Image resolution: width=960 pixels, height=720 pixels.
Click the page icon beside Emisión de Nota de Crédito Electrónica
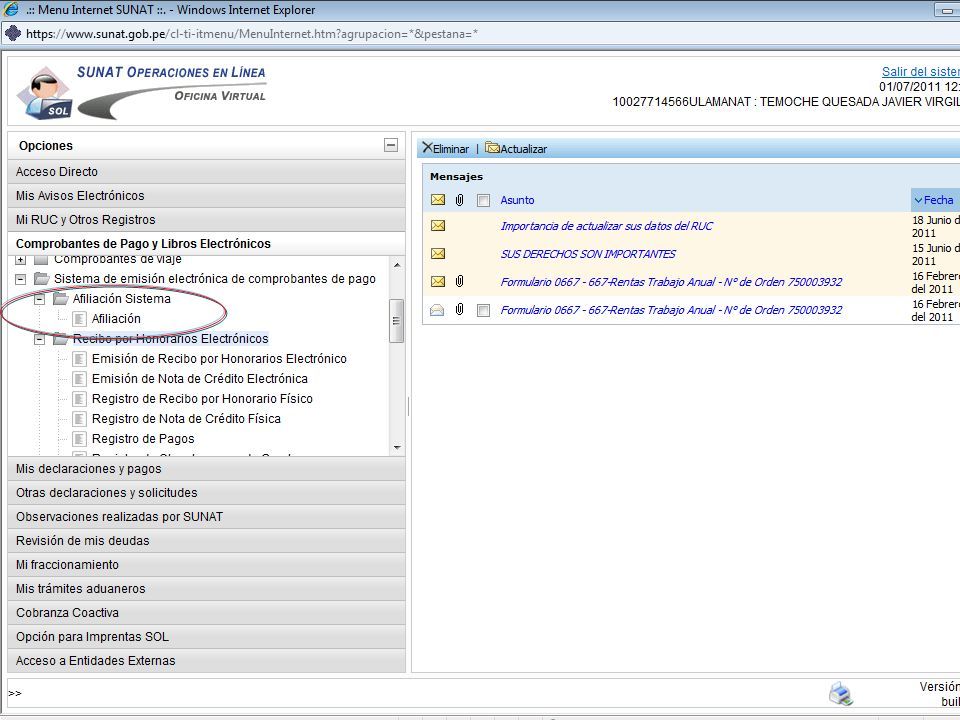pyautogui.click(x=79, y=379)
